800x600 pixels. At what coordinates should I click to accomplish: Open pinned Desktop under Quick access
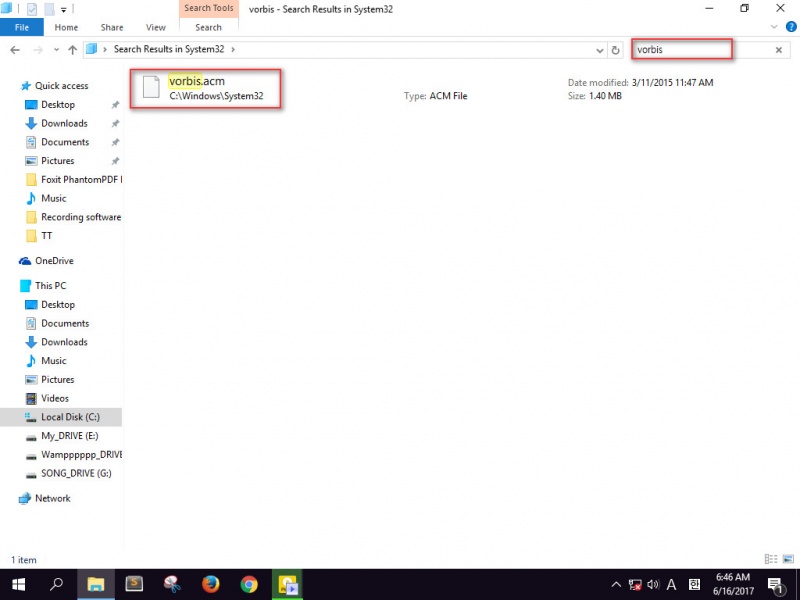tap(58, 105)
